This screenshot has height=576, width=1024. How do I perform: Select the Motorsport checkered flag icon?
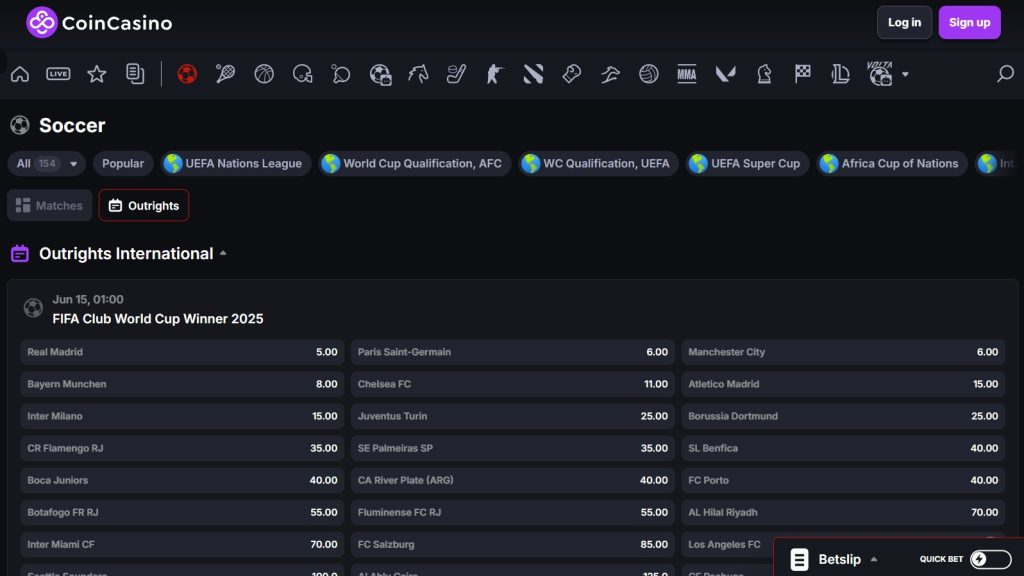point(803,74)
